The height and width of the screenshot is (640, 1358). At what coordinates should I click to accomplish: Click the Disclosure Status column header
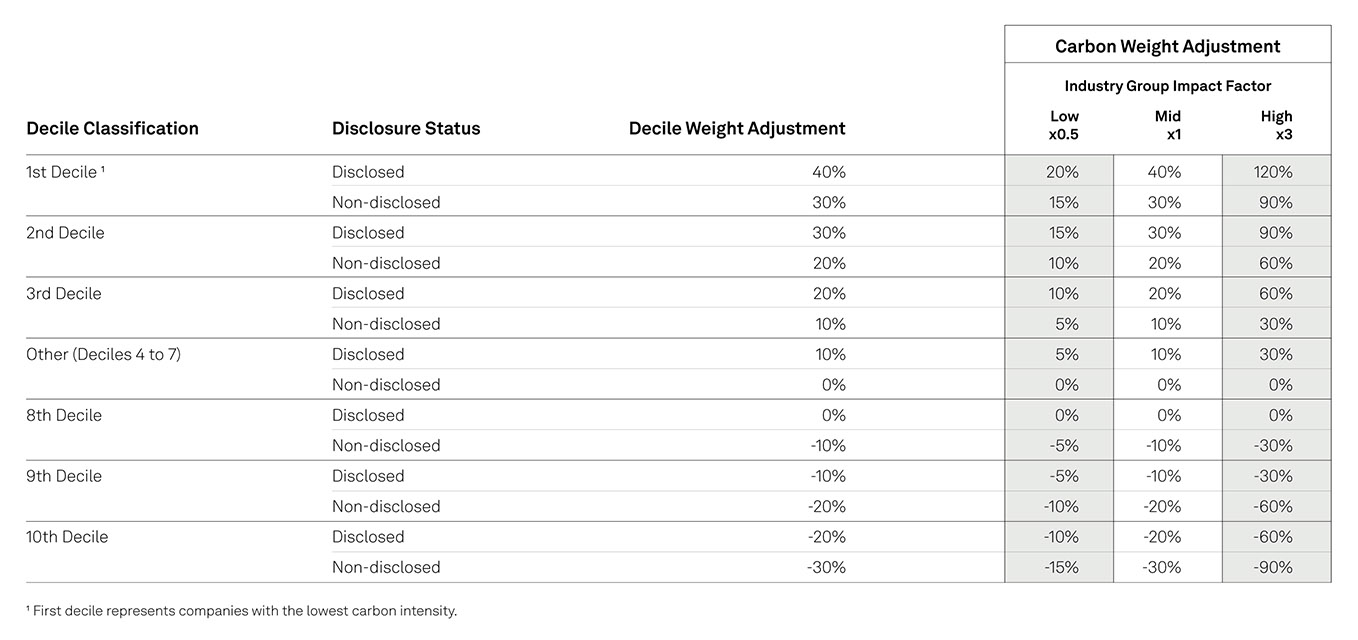[x=406, y=128]
